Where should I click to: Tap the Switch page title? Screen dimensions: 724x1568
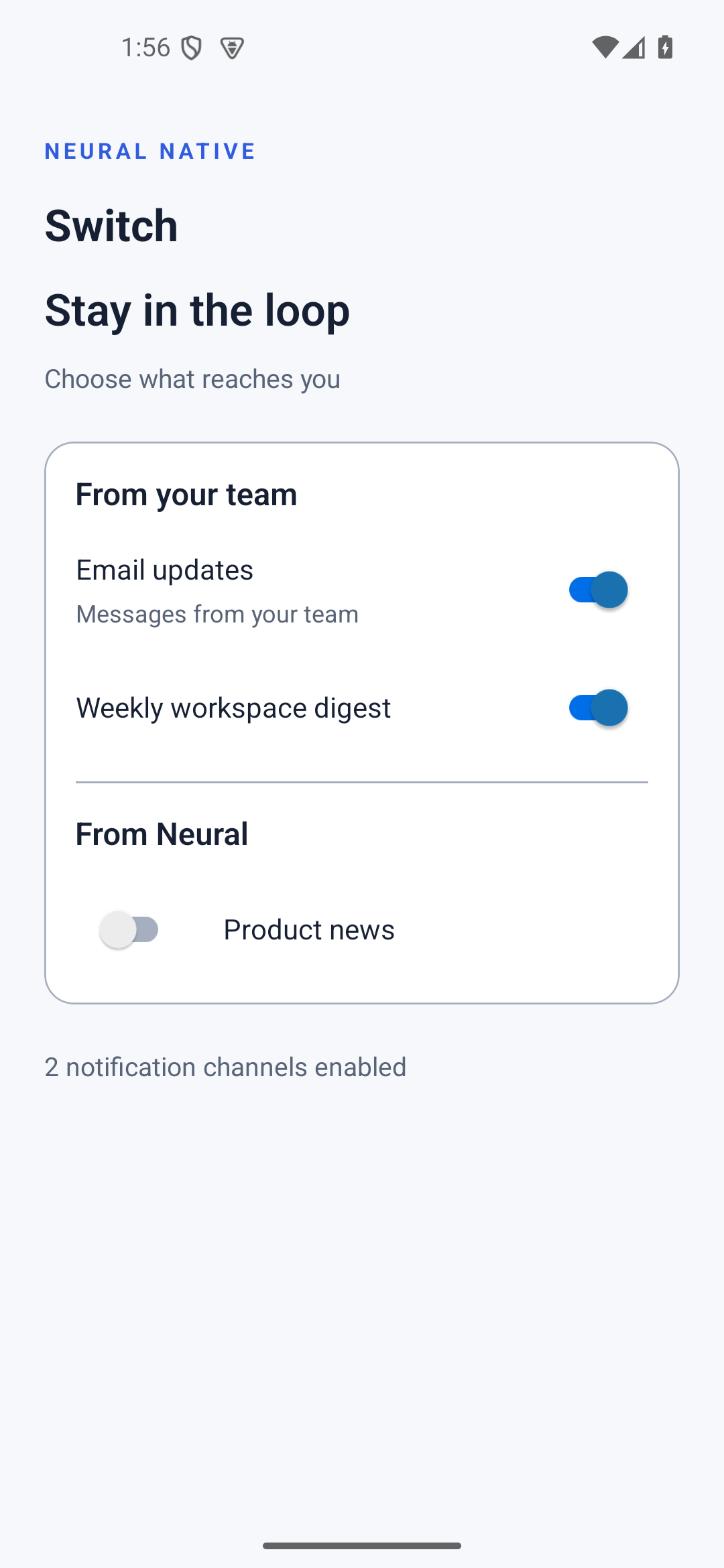click(x=111, y=226)
